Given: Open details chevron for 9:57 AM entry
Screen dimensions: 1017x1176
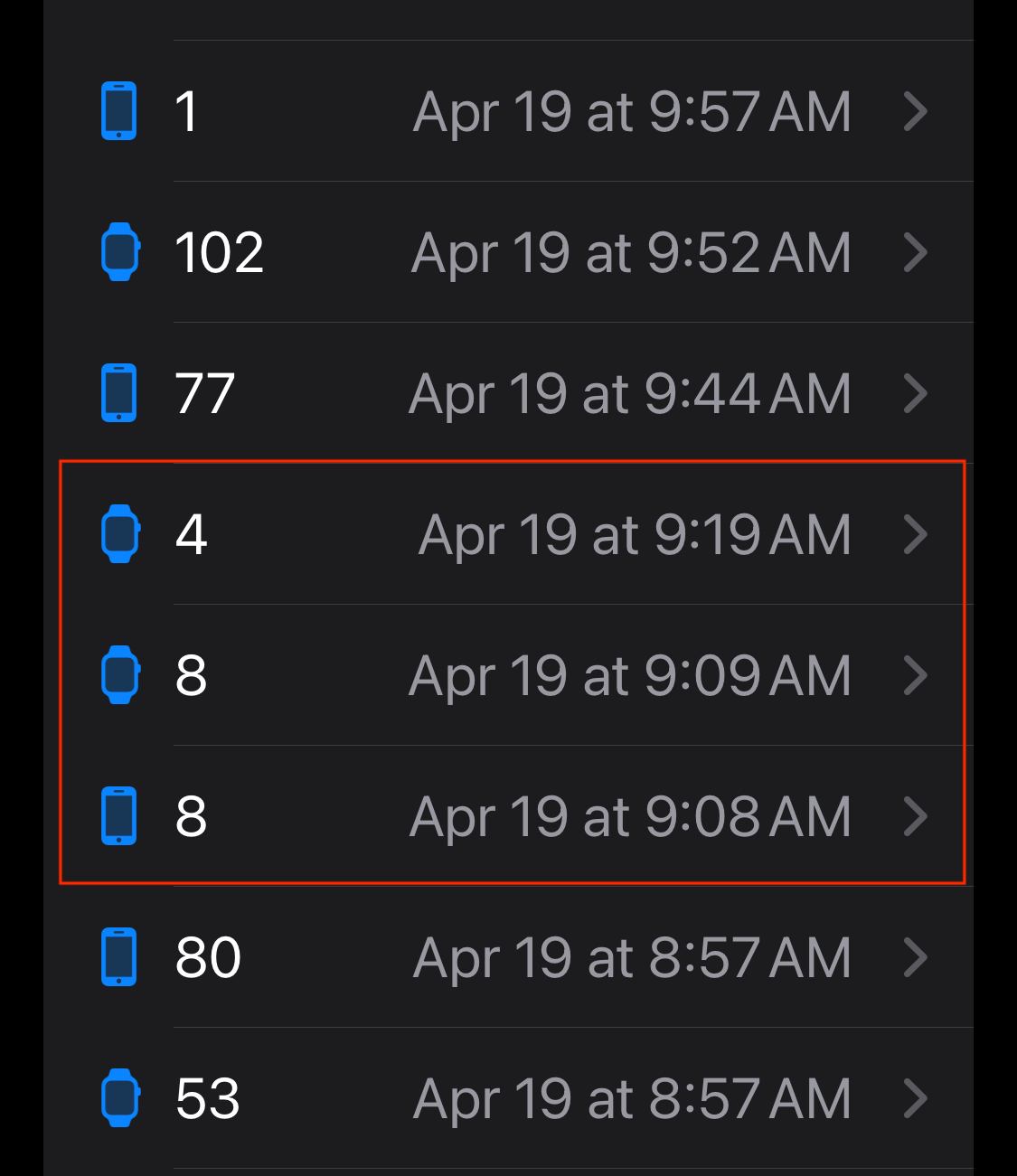Looking at the screenshot, I should (x=916, y=111).
